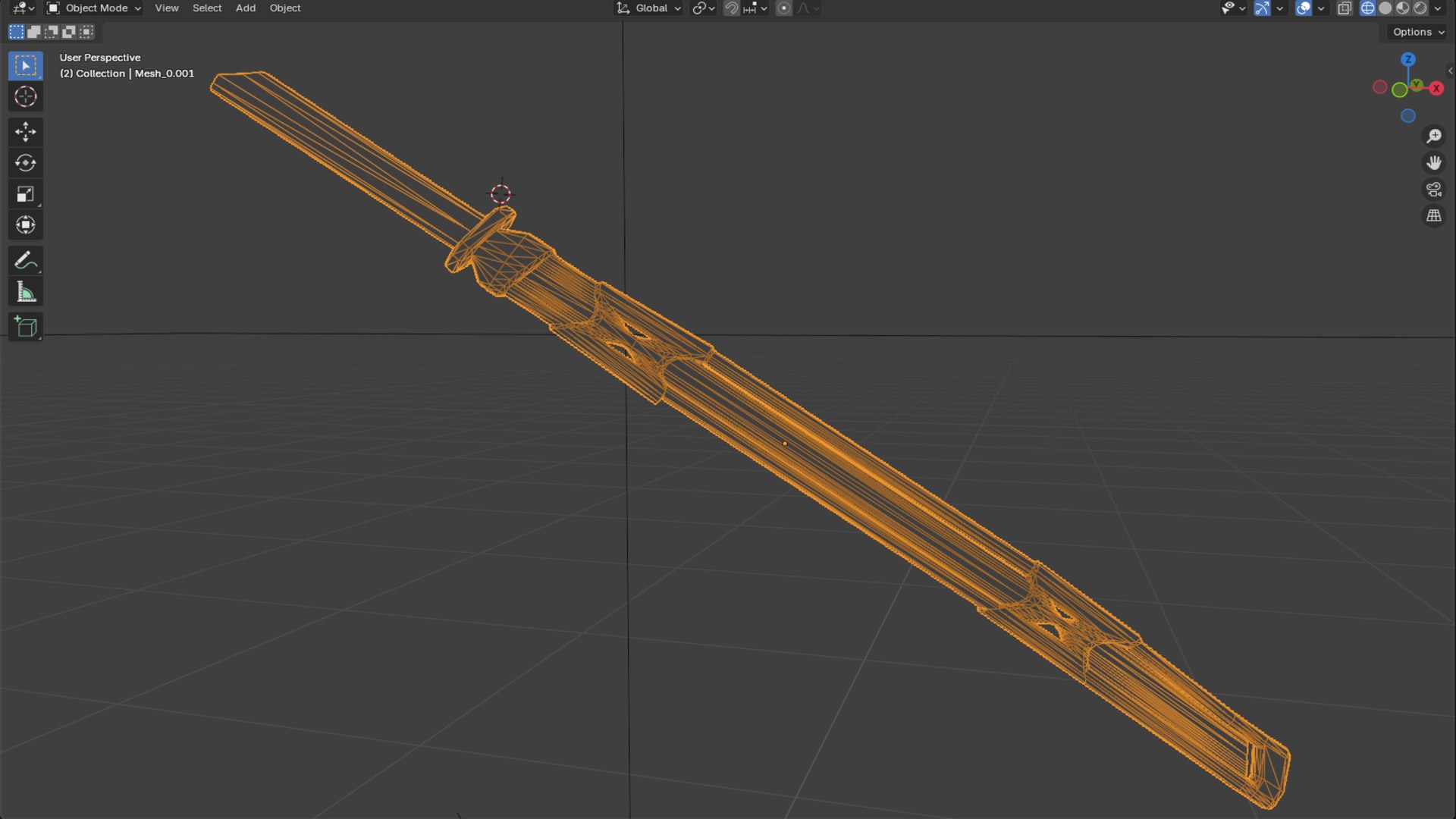Open the editor type dropdown
The image size is (1456, 819).
tap(24, 8)
